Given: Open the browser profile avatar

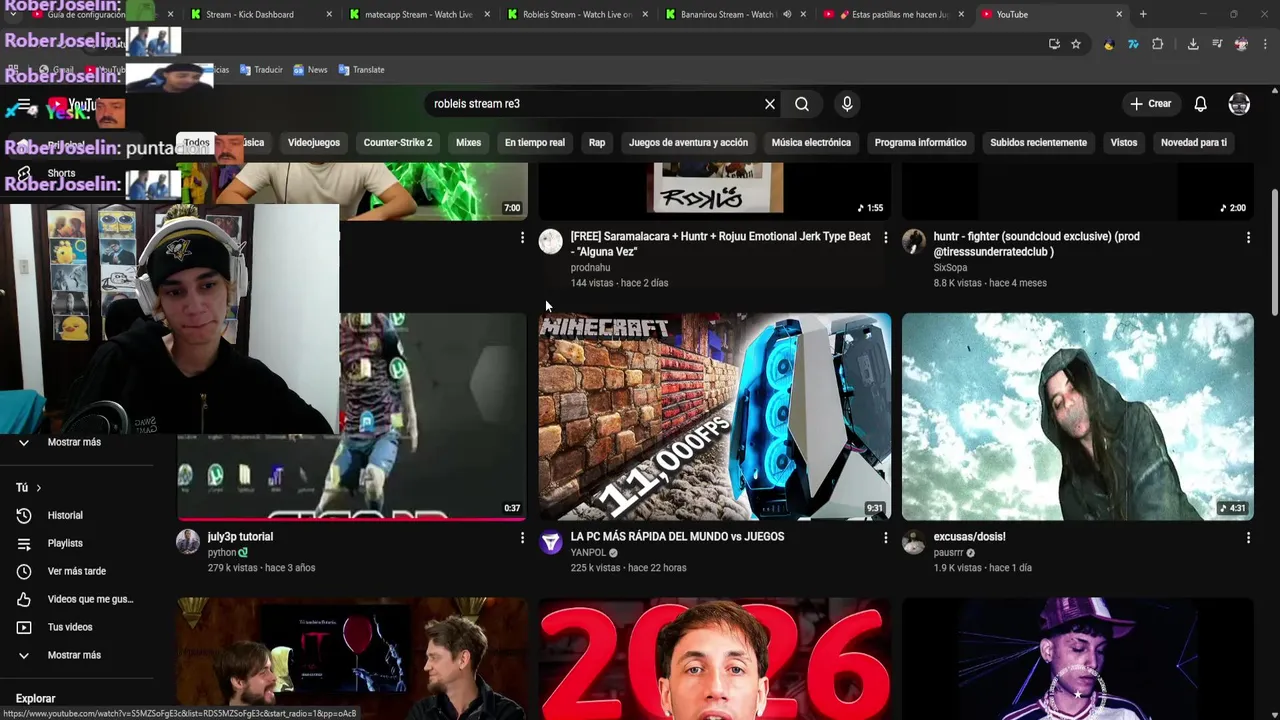Looking at the screenshot, I should coord(1242,44).
